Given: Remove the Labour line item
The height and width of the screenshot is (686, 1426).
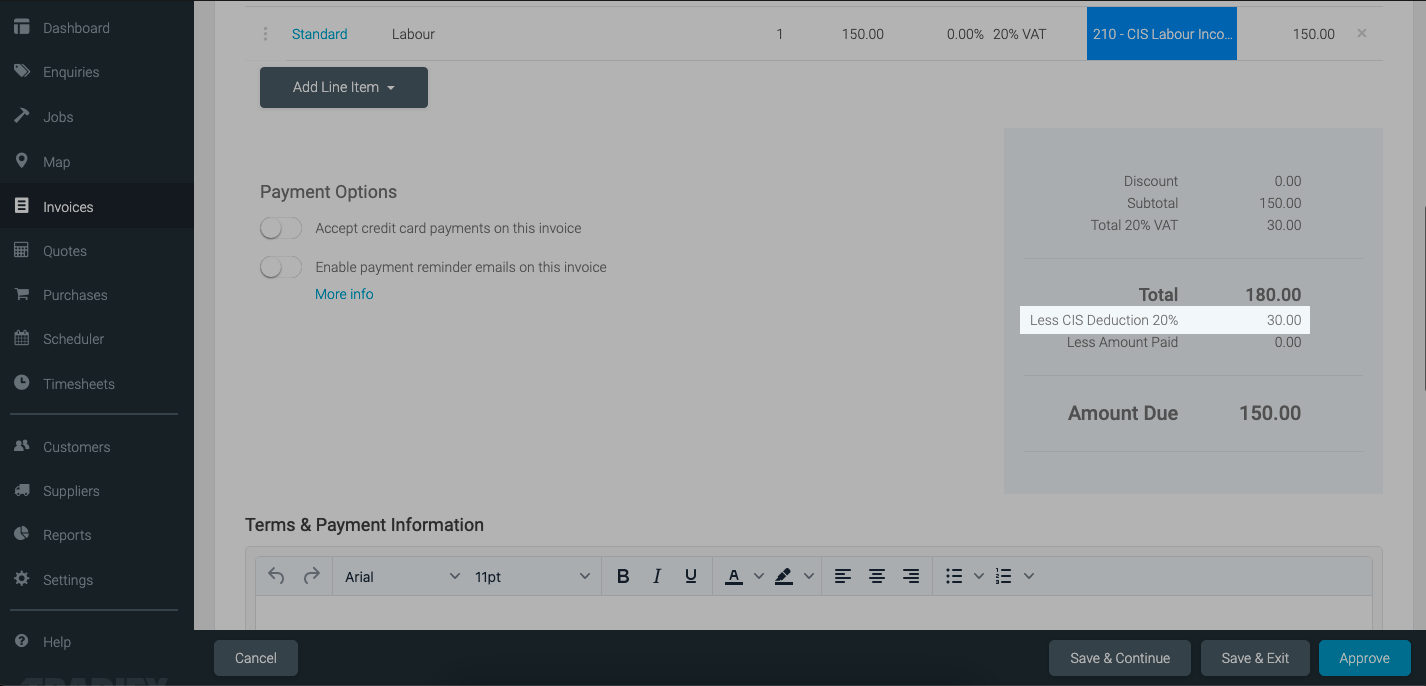Looking at the screenshot, I should pyautogui.click(x=1361, y=34).
